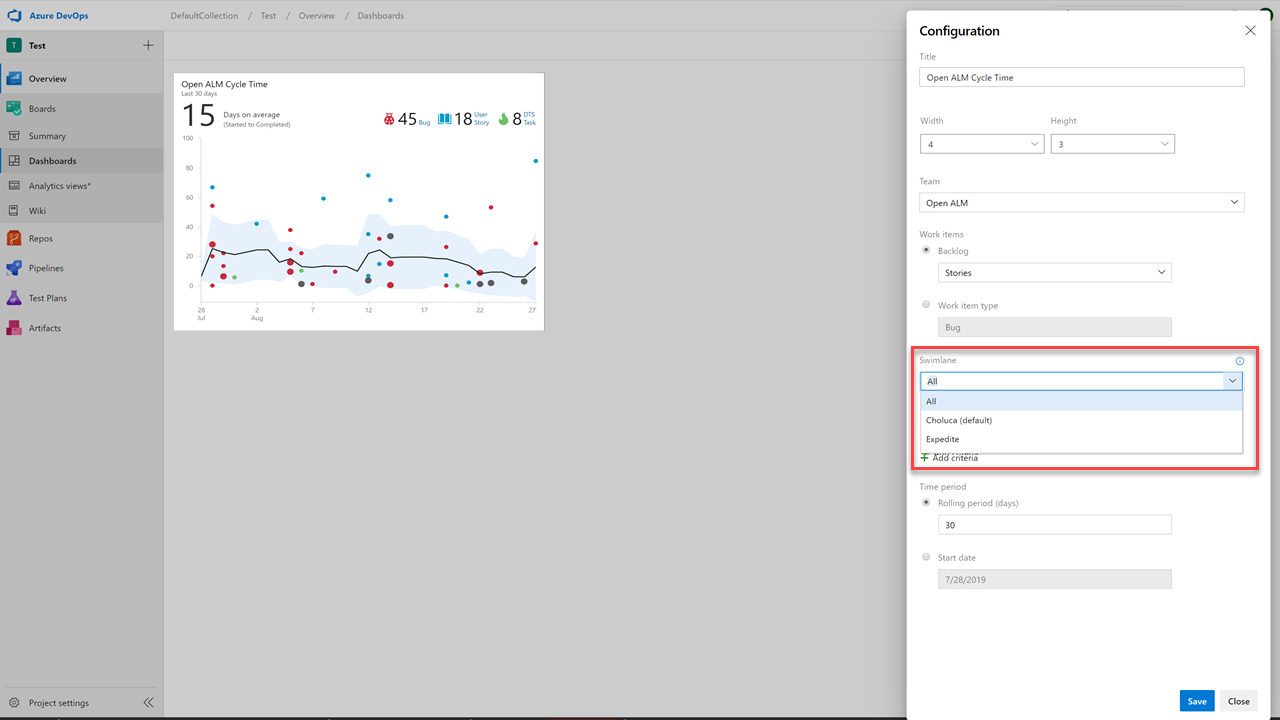This screenshot has width=1280, height=720.
Task: Open Dashboards from the breadcrumb
Action: click(380, 15)
